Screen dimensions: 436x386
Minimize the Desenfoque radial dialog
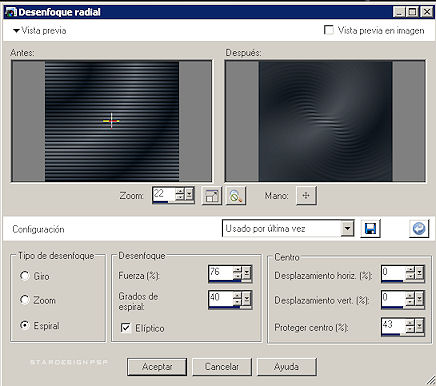pos(399,12)
